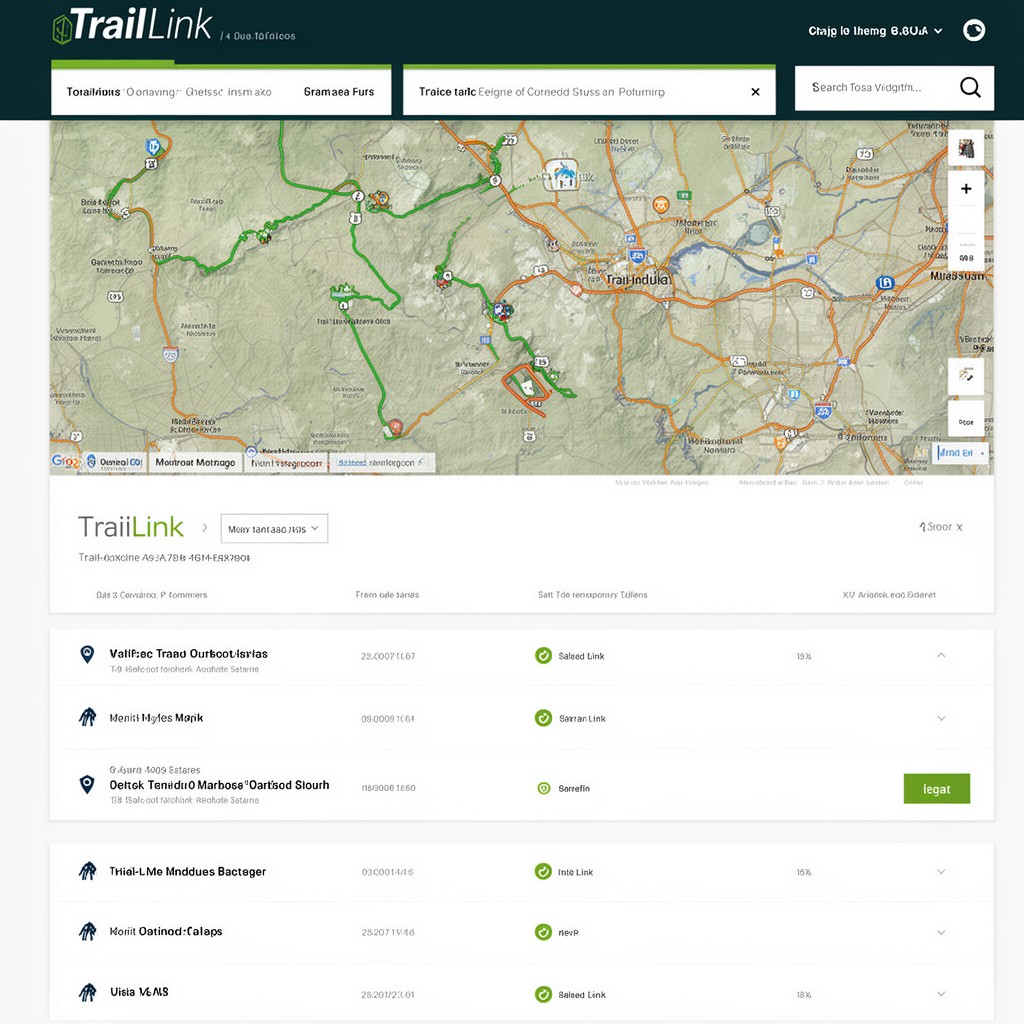Click the pin icon for Oertck Tenedri0 Marbose row
Image resolution: width=1024 pixels, height=1024 pixels.
click(x=87, y=784)
